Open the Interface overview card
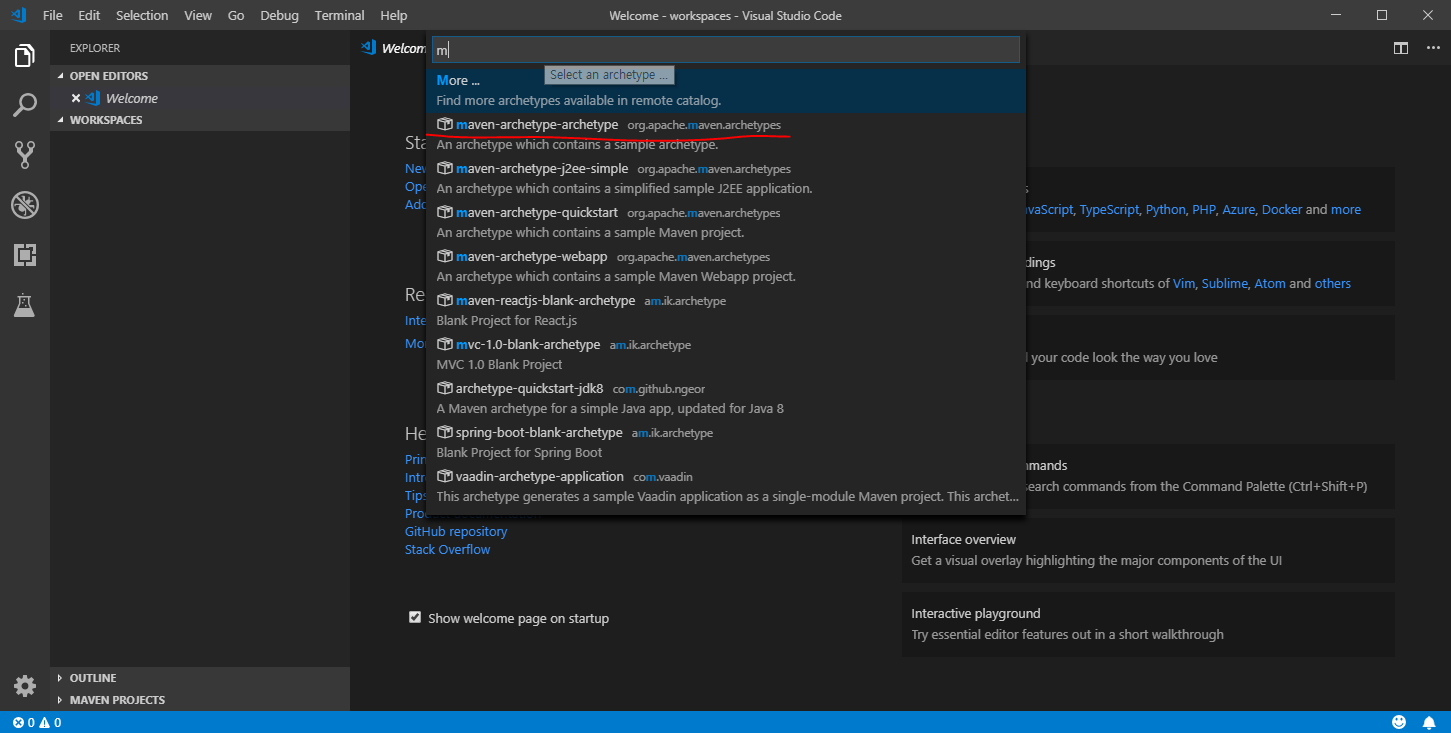 [1148, 550]
